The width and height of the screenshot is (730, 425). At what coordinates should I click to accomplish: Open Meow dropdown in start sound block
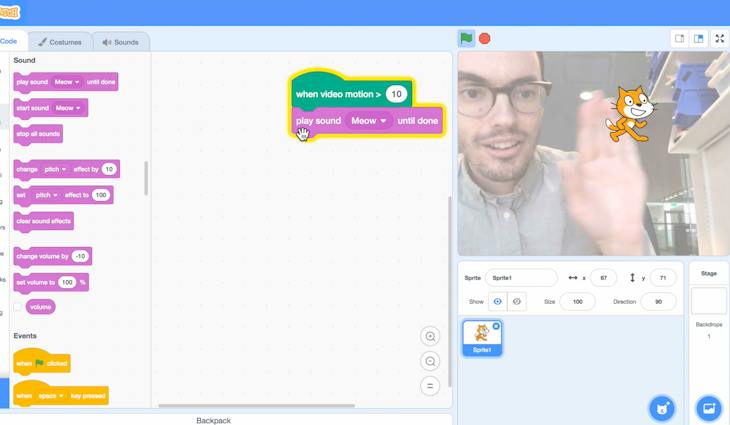click(68, 108)
